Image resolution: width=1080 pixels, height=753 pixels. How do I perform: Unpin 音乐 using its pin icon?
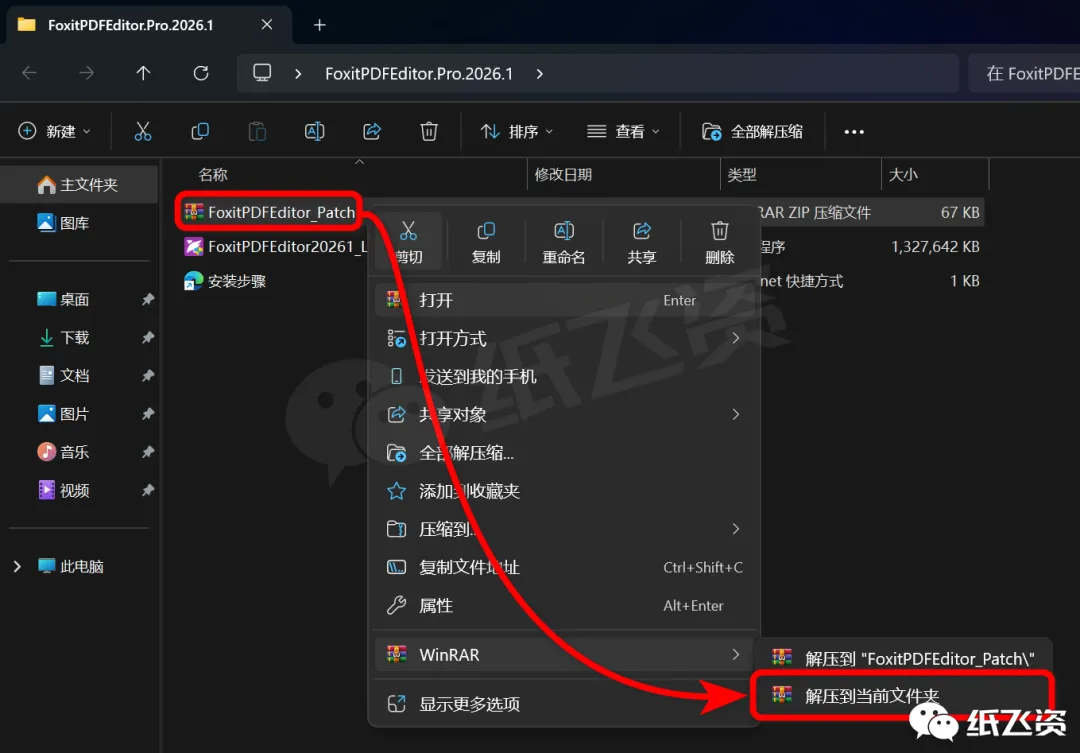pyautogui.click(x=147, y=452)
